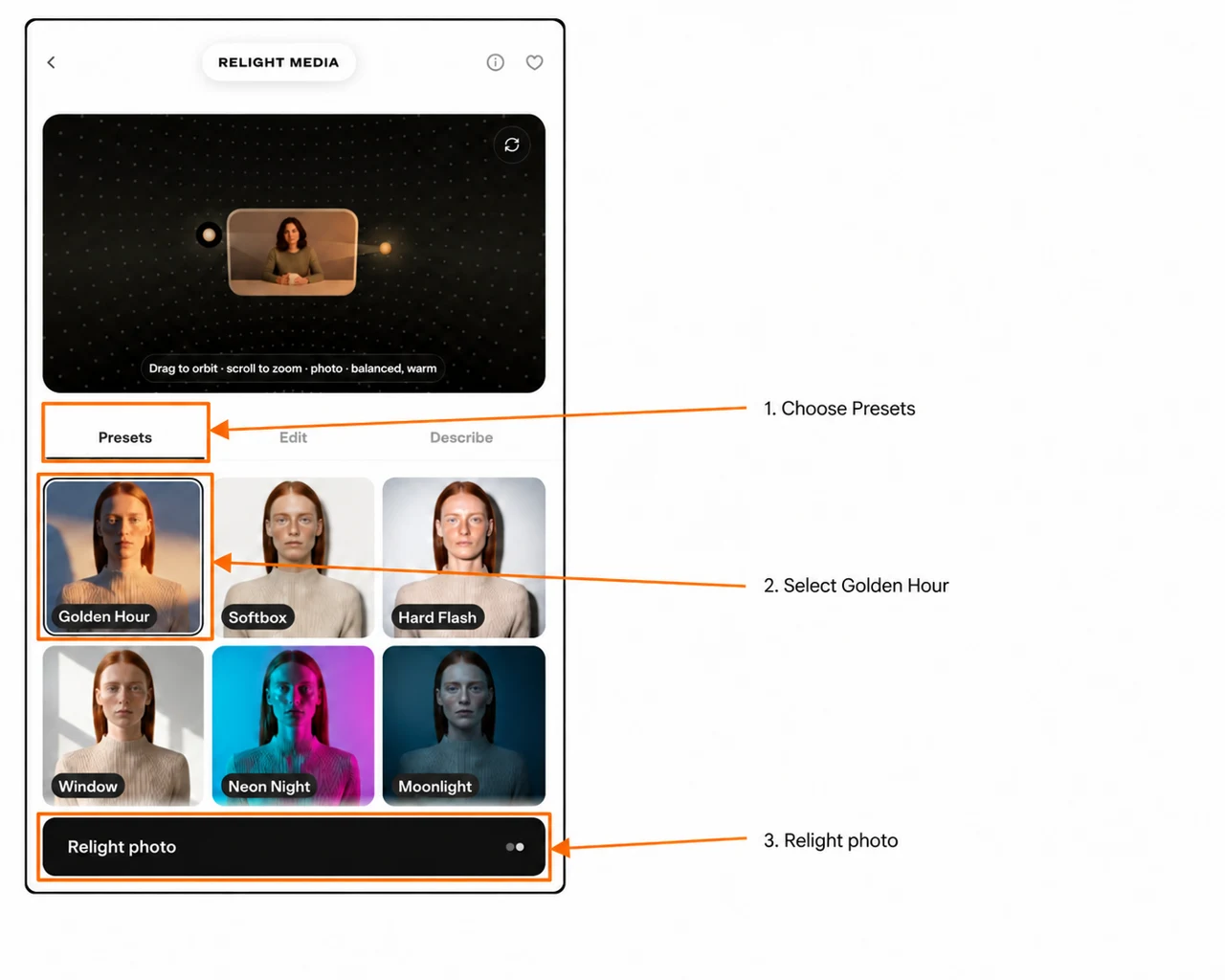Pick the Moonlight preset
Viewport: 1225px width, 980px height.
pyautogui.click(x=464, y=725)
